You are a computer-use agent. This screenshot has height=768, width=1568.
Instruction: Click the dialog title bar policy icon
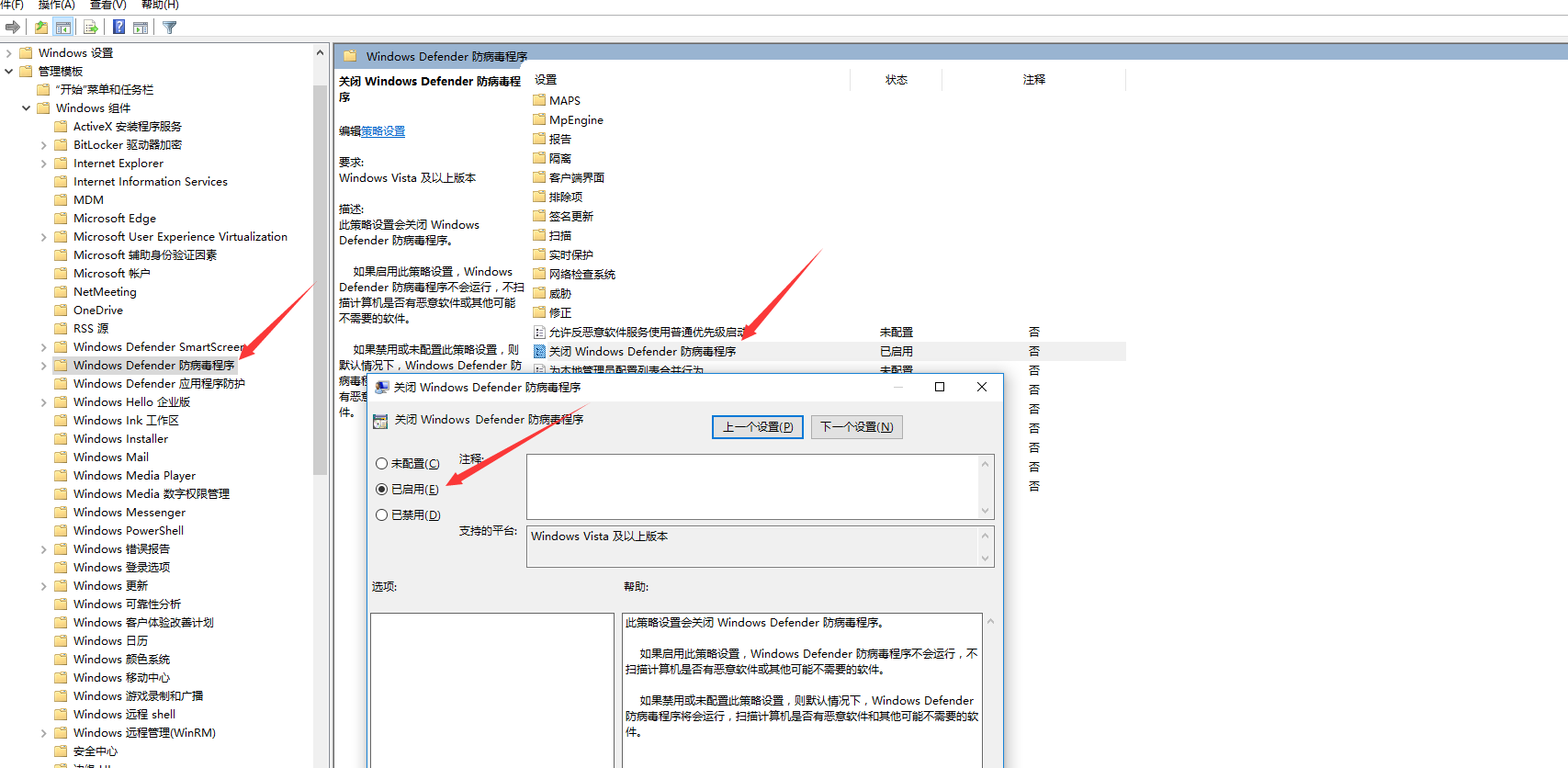click(x=382, y=388)
